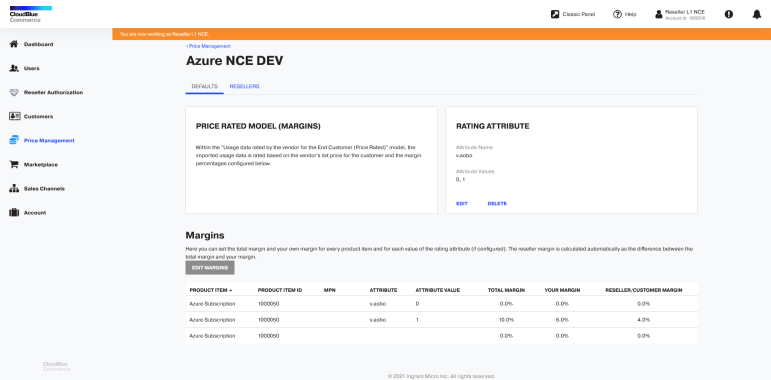Open the Help question mark icon
771x380 pixels.
[617, 14]
